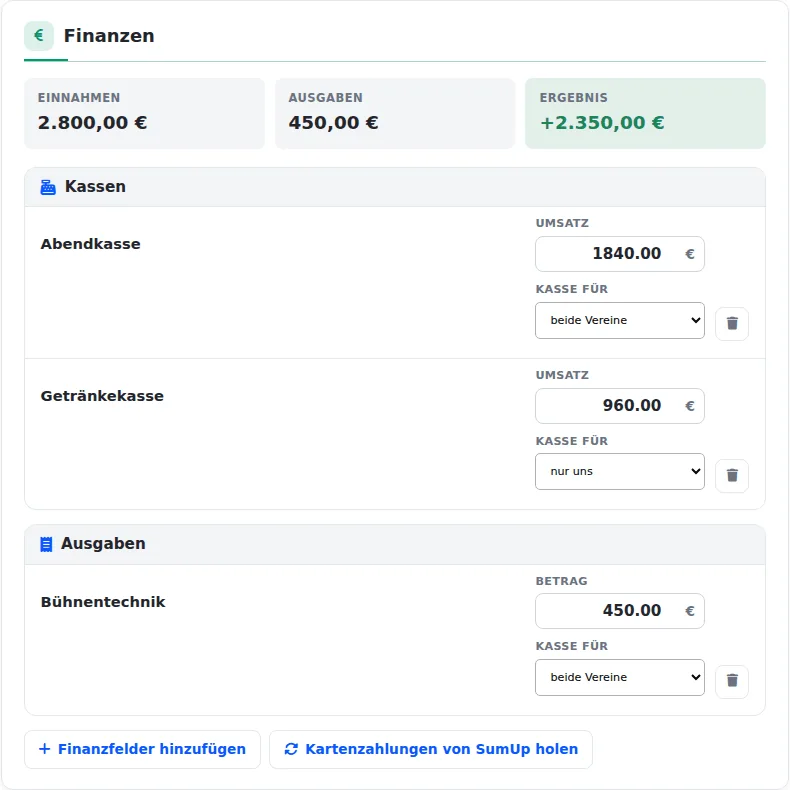
Task: Click the ERGEBNIS card label
Action: 573,97
